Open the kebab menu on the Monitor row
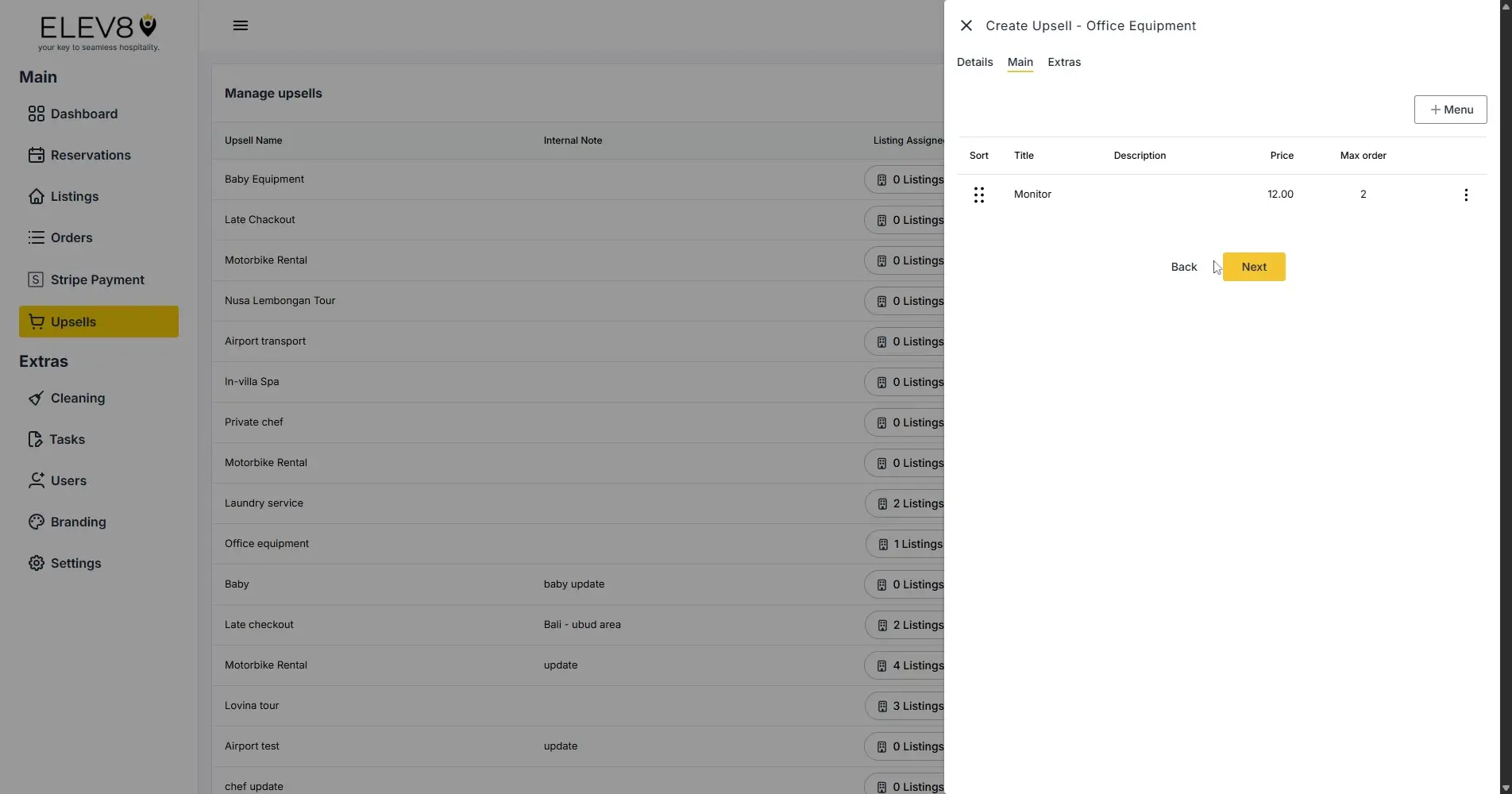Image resolution: width=1512 pixels, height=794 pixels. 1466,195
